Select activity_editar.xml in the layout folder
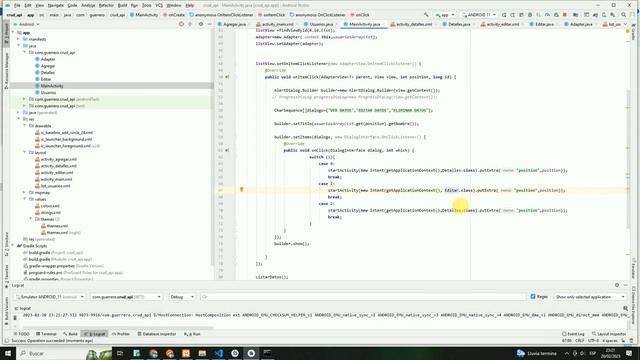The height and width of the screenshot is (360, 640). pos(54,172)
